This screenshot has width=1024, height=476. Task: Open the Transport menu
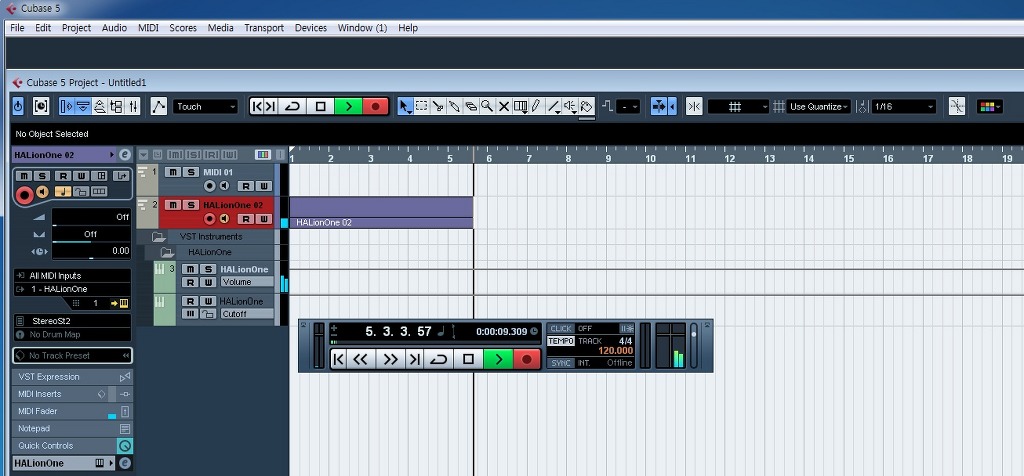pos(263,28)
